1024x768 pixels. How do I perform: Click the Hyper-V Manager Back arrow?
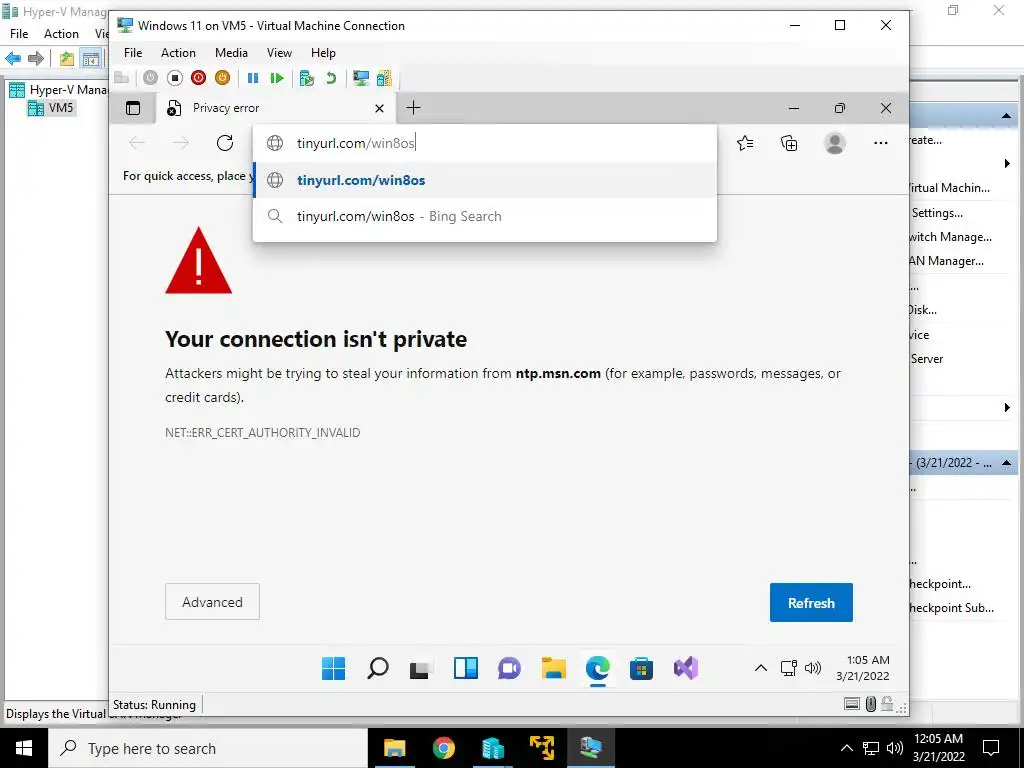coord(12,59)
